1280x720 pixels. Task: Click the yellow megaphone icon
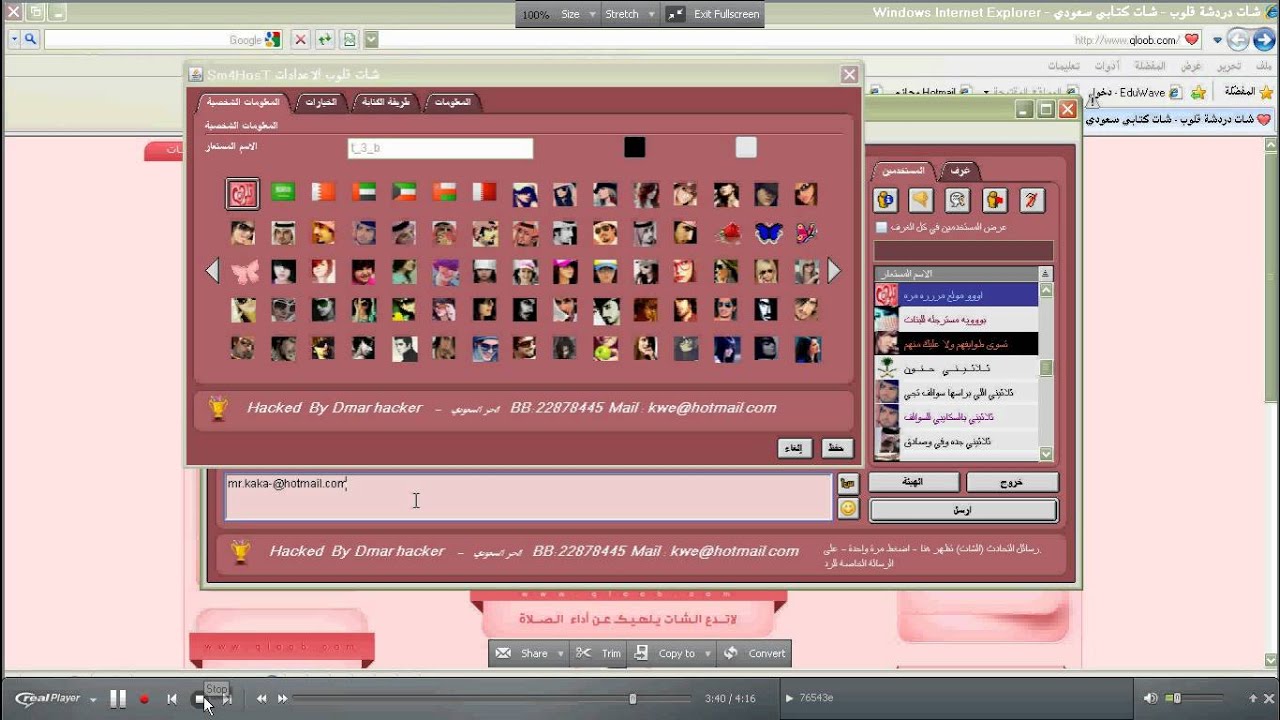click(921, 200)
